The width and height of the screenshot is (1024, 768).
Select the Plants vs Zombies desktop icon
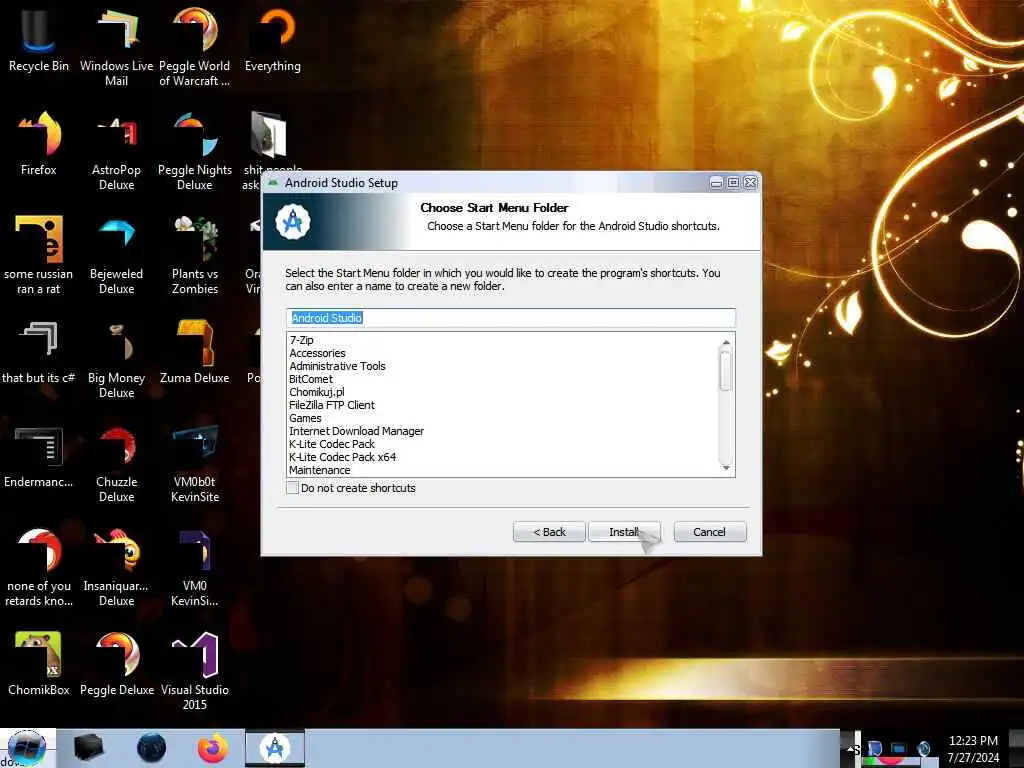coord(195,254)
